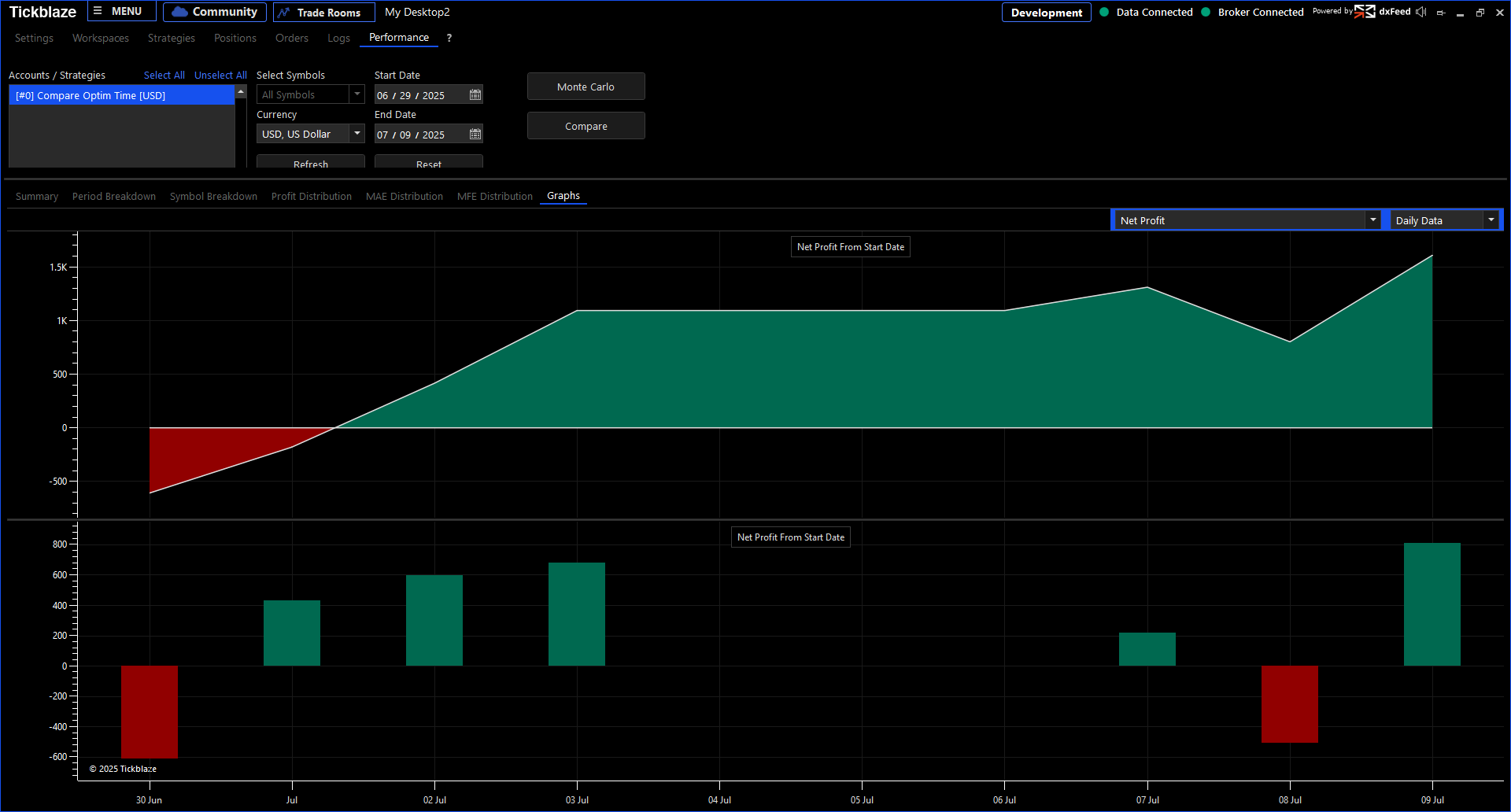Click the Development environment button
The image size is (1511, 812).
1047,13
